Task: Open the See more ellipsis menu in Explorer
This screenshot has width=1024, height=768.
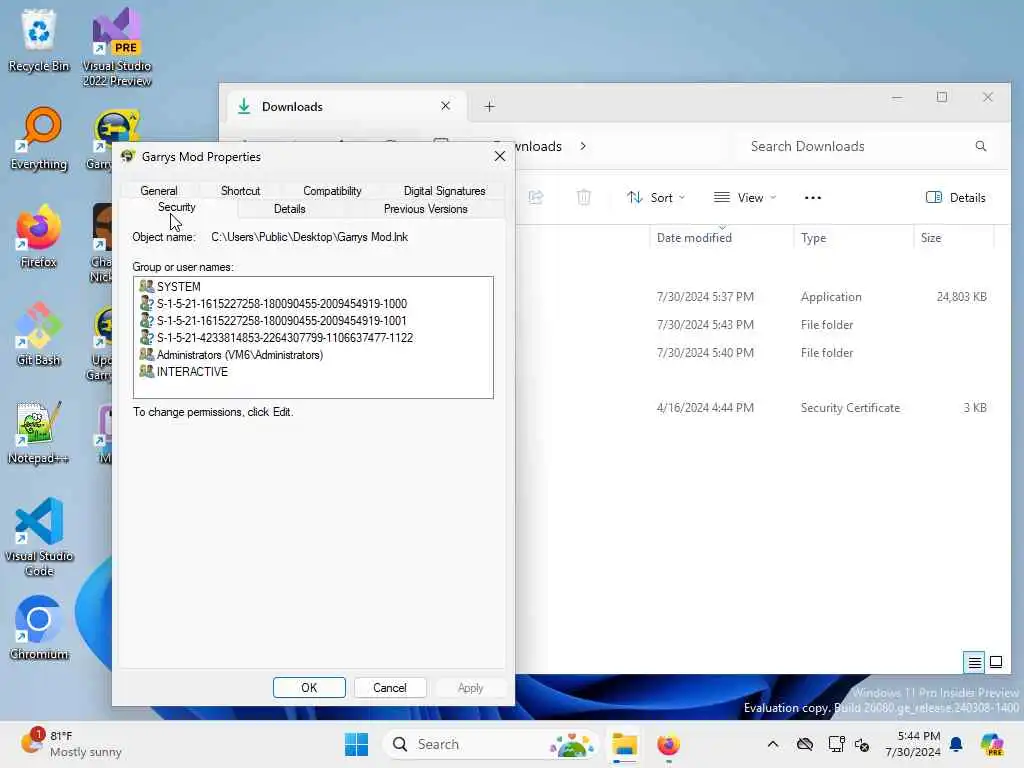Action: tap(812, 198)
